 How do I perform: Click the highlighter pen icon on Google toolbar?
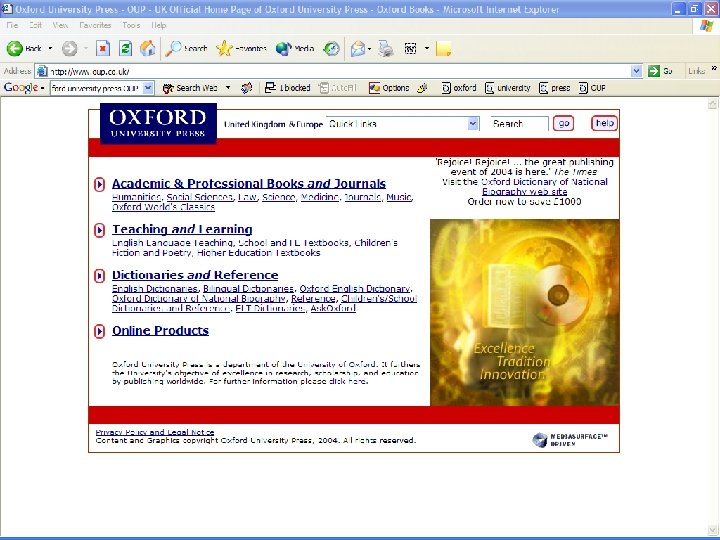422,88
